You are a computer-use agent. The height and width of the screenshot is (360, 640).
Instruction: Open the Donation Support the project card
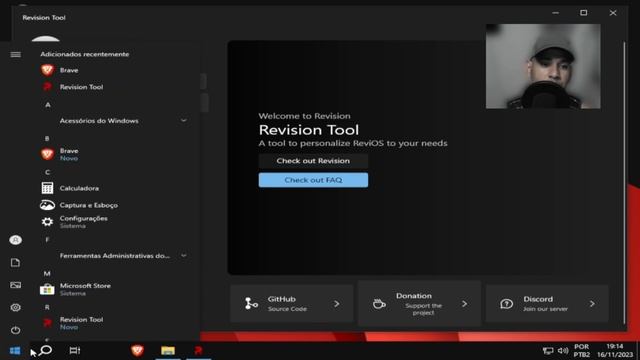tap(419, 304)
